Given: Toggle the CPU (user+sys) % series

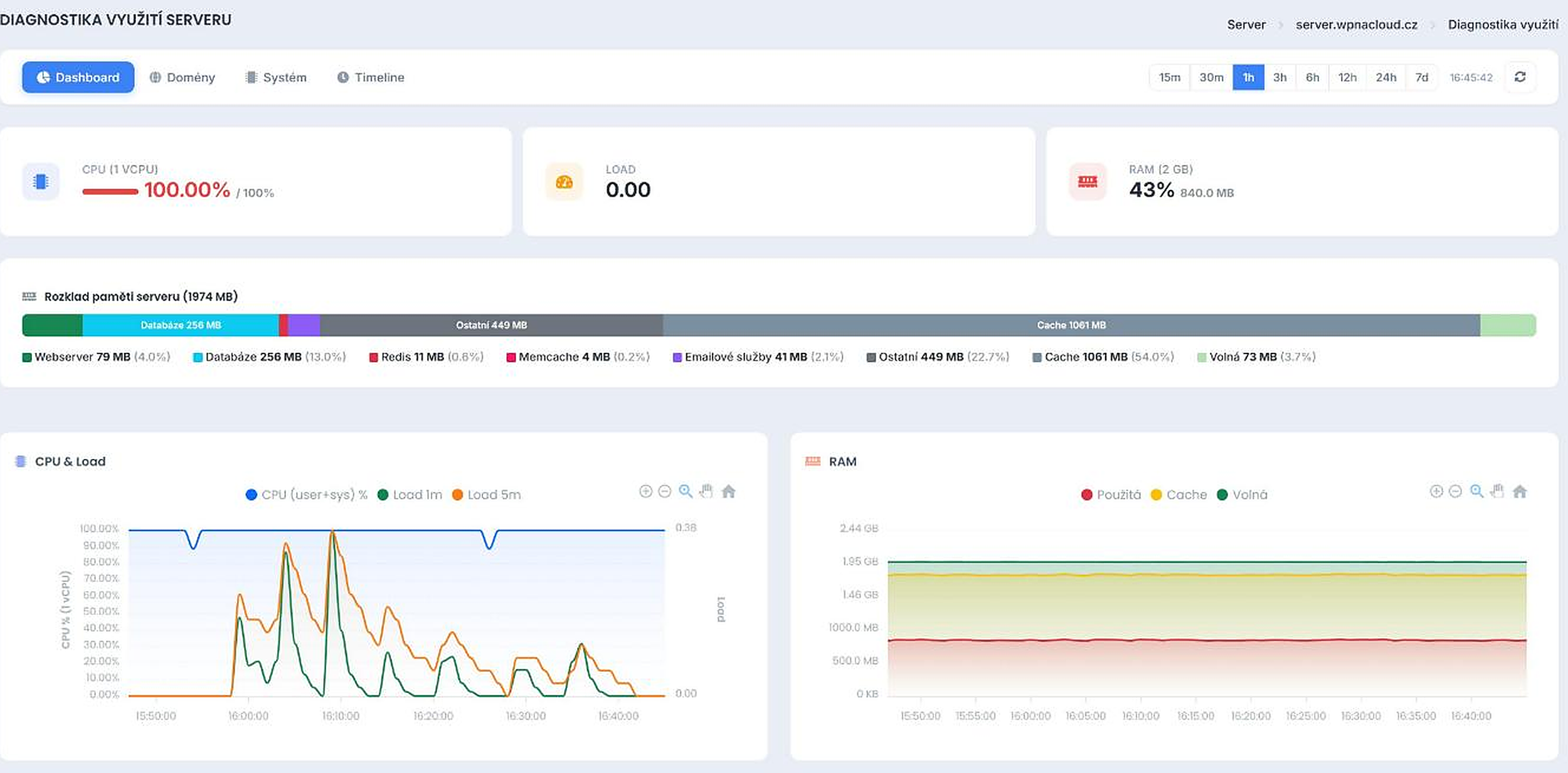Looking at the screenshot, I should 307,495.
